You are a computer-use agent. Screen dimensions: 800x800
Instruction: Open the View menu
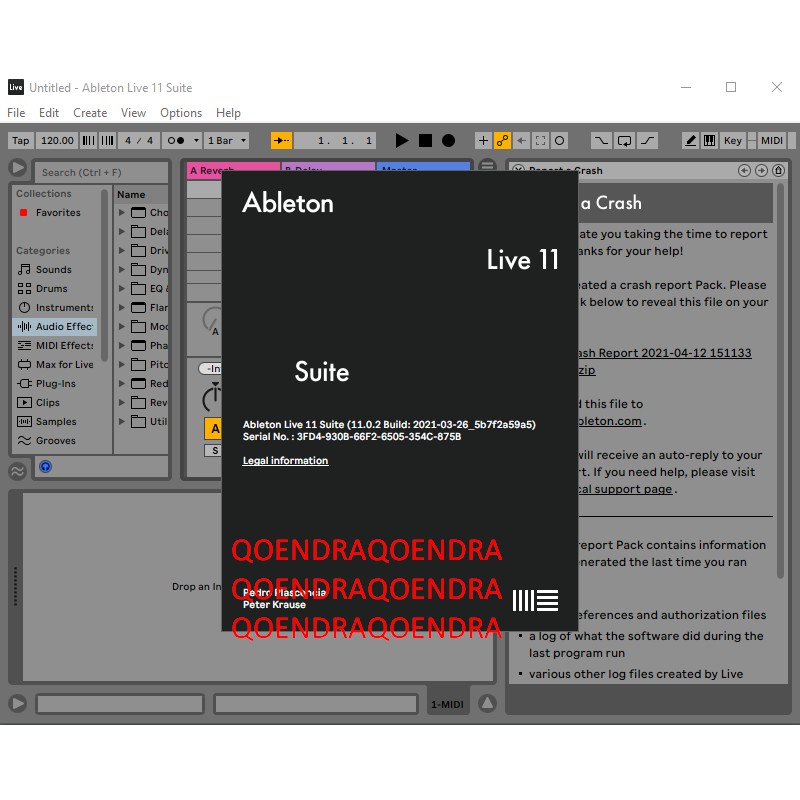click(x=133, y=113)
